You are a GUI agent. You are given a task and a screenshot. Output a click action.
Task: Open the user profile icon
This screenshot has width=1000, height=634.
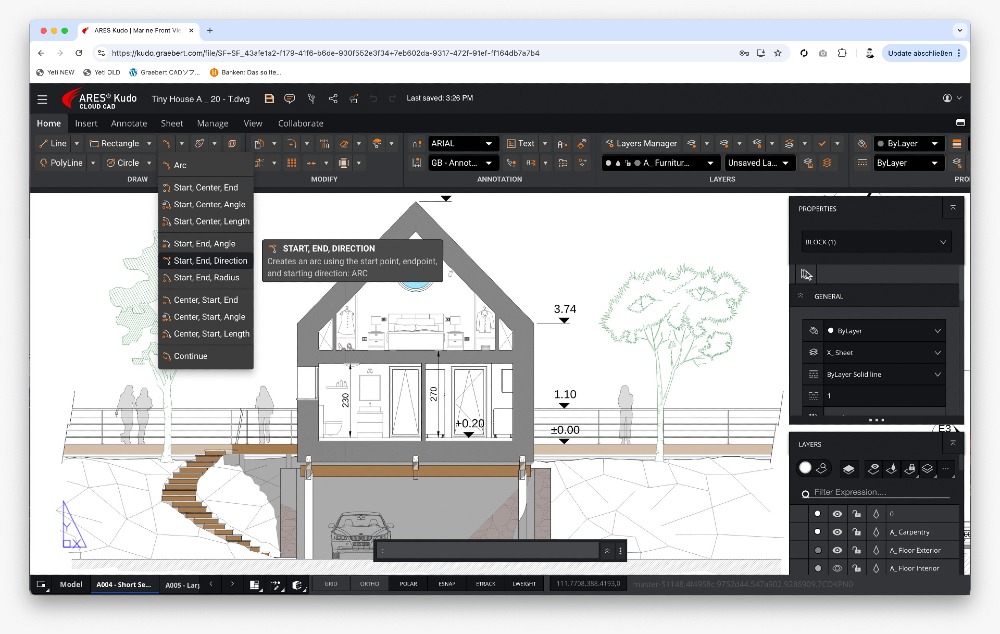pyautogui.click(x=948, y=98)
